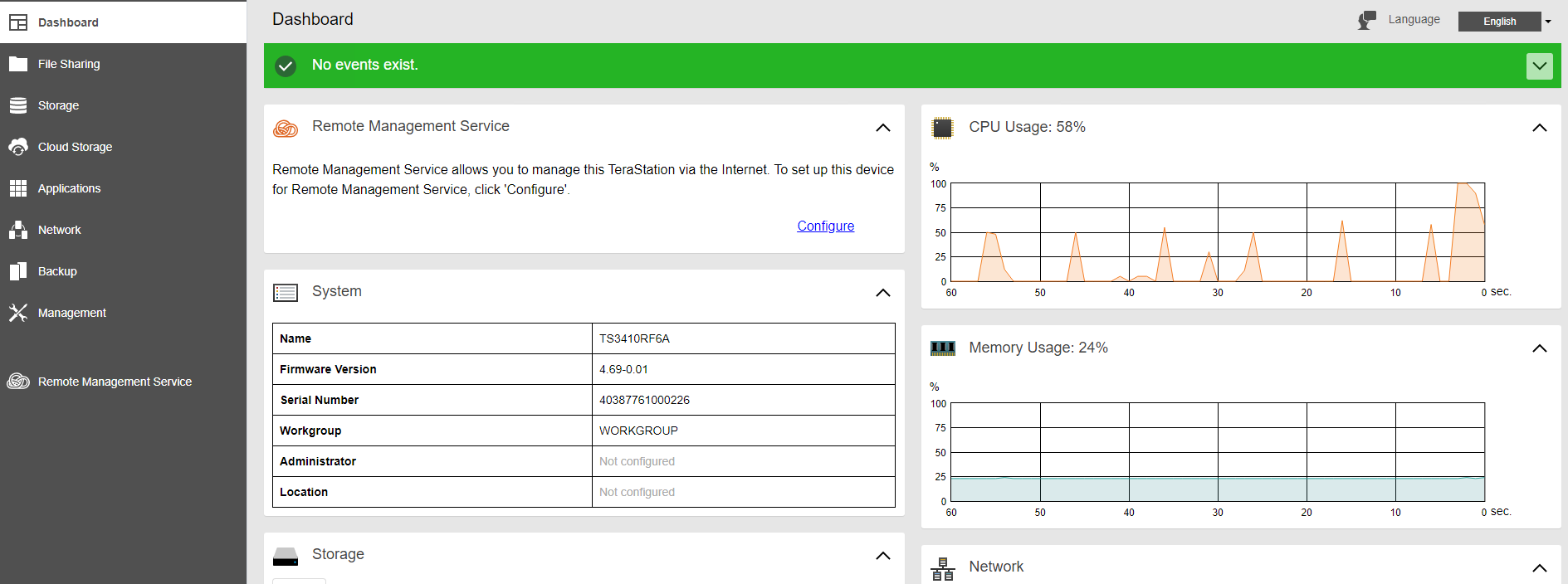Collapse the CPU Usage panel
The width and height of the screenshot is (1568, 584).
click(x=1539, y=128)
